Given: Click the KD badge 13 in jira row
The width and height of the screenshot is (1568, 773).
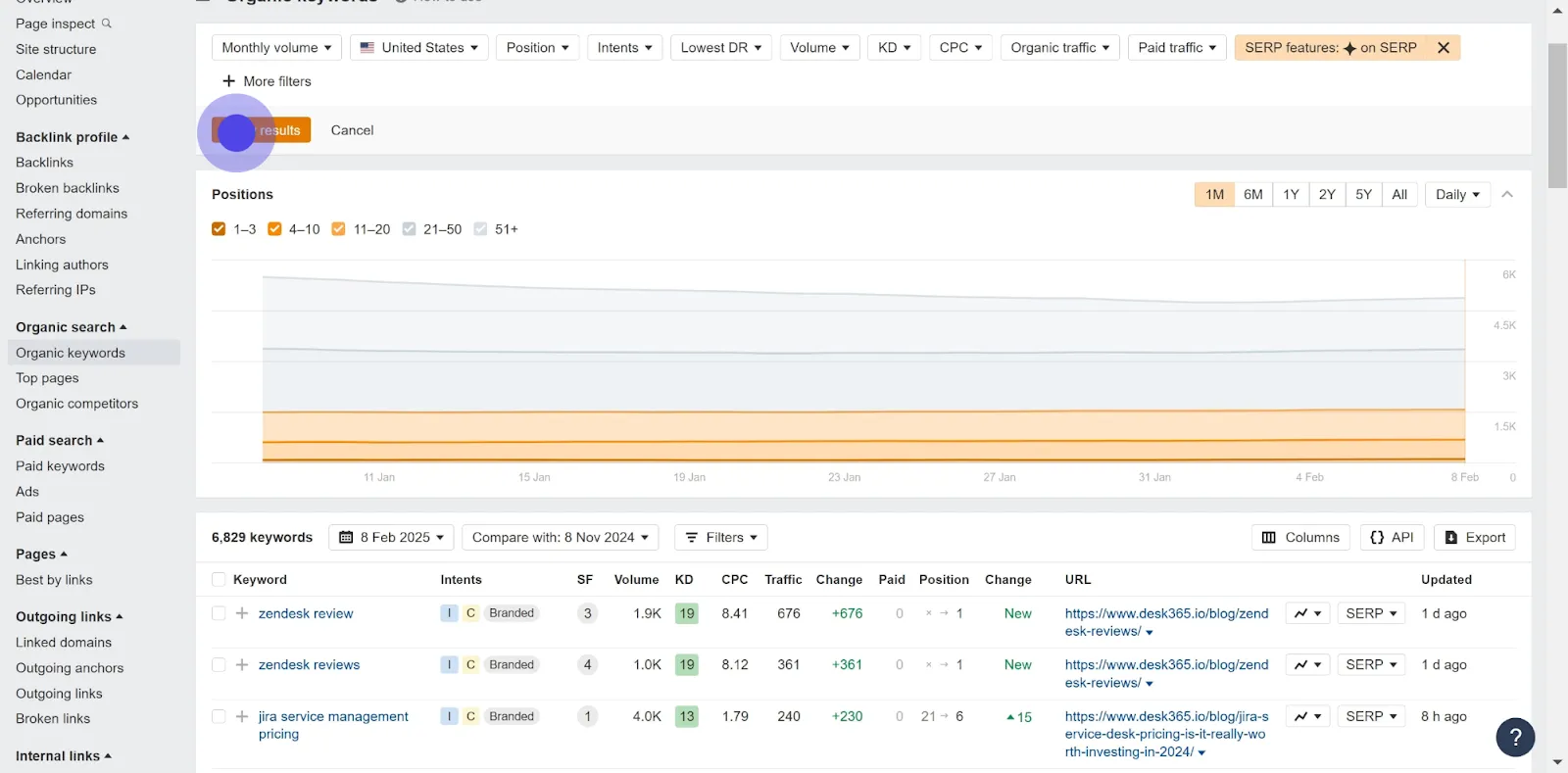Looking at the screenshot, I should pyautogui.click(x=687, y=716).
